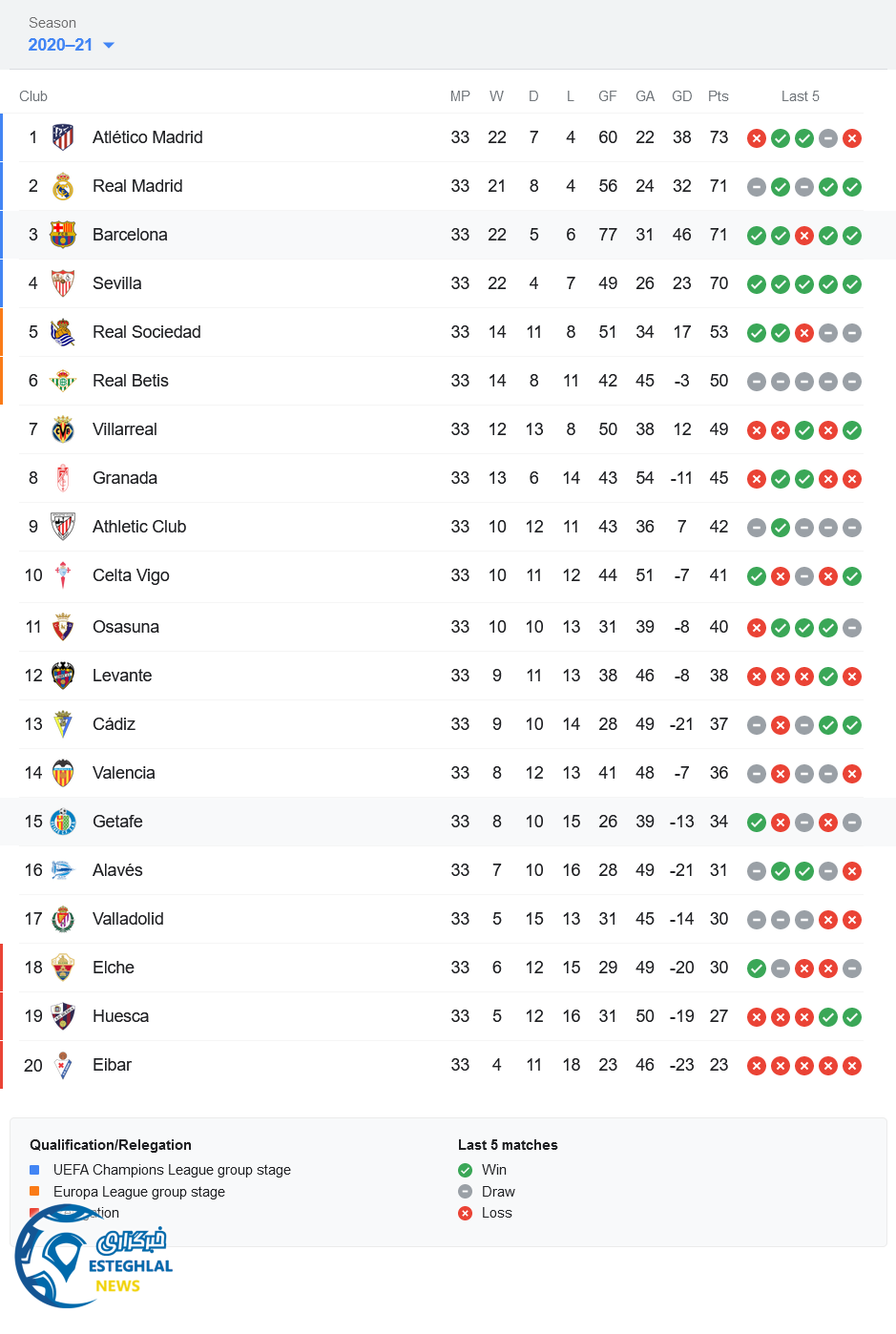Select the Valencia crest icon
The height and width of the screenshot is (1334, 896).
point(63,773)
